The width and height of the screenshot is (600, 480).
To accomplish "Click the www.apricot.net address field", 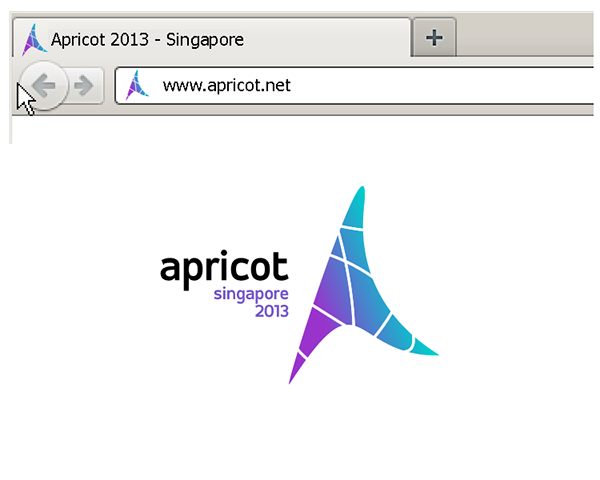I will tap(355, 85).
